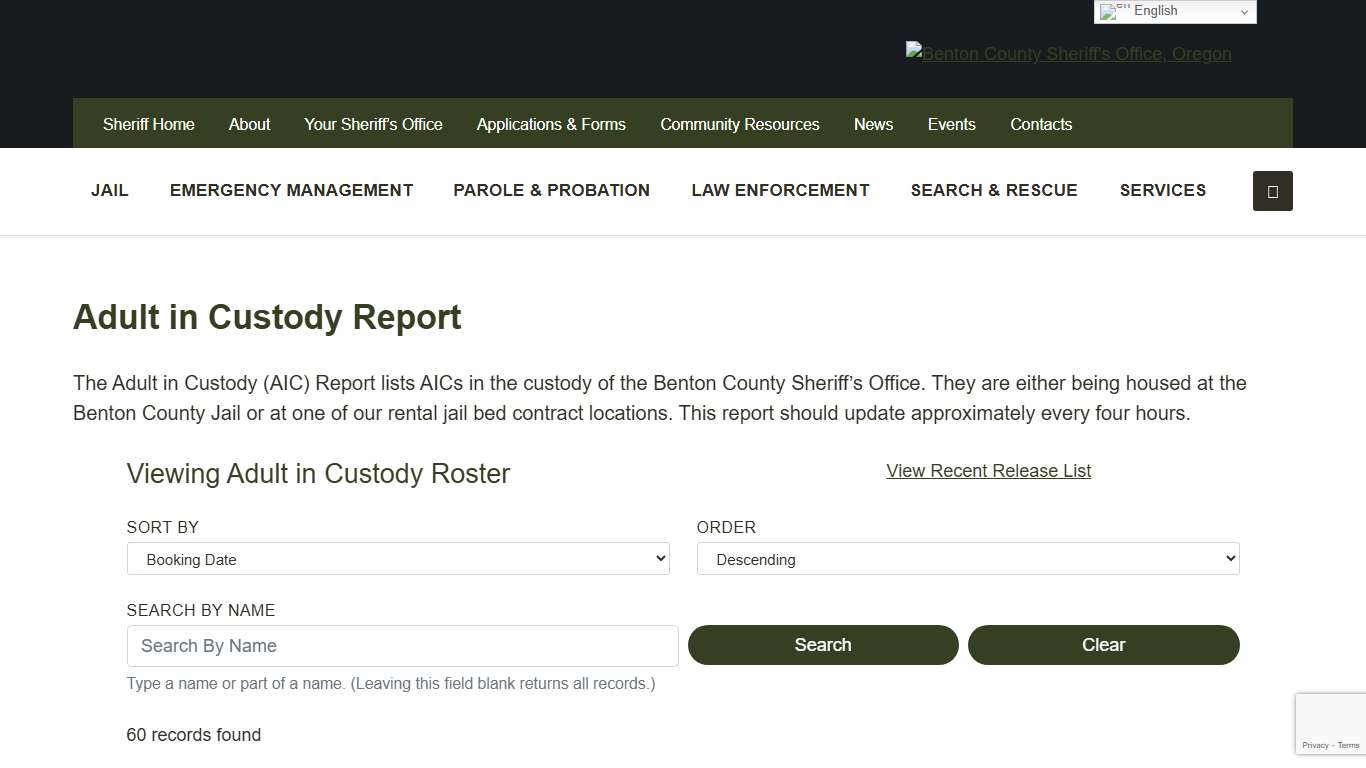This screenshot has height=768, width=1366.
Task: Open the Google Privacy policy link
Action: pyautogui.click(x=1315, y=745)
